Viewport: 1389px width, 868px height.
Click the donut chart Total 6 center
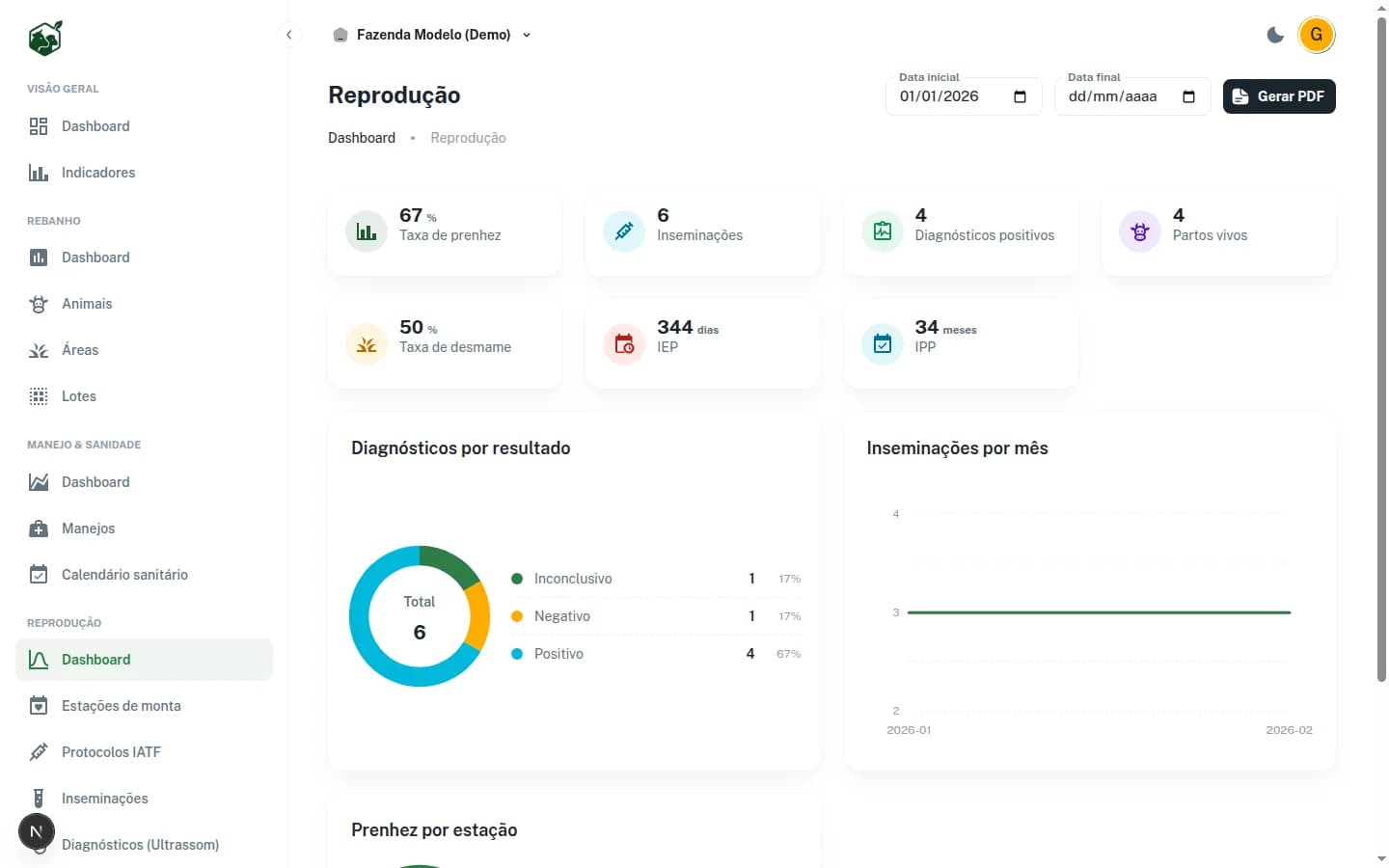420,617
